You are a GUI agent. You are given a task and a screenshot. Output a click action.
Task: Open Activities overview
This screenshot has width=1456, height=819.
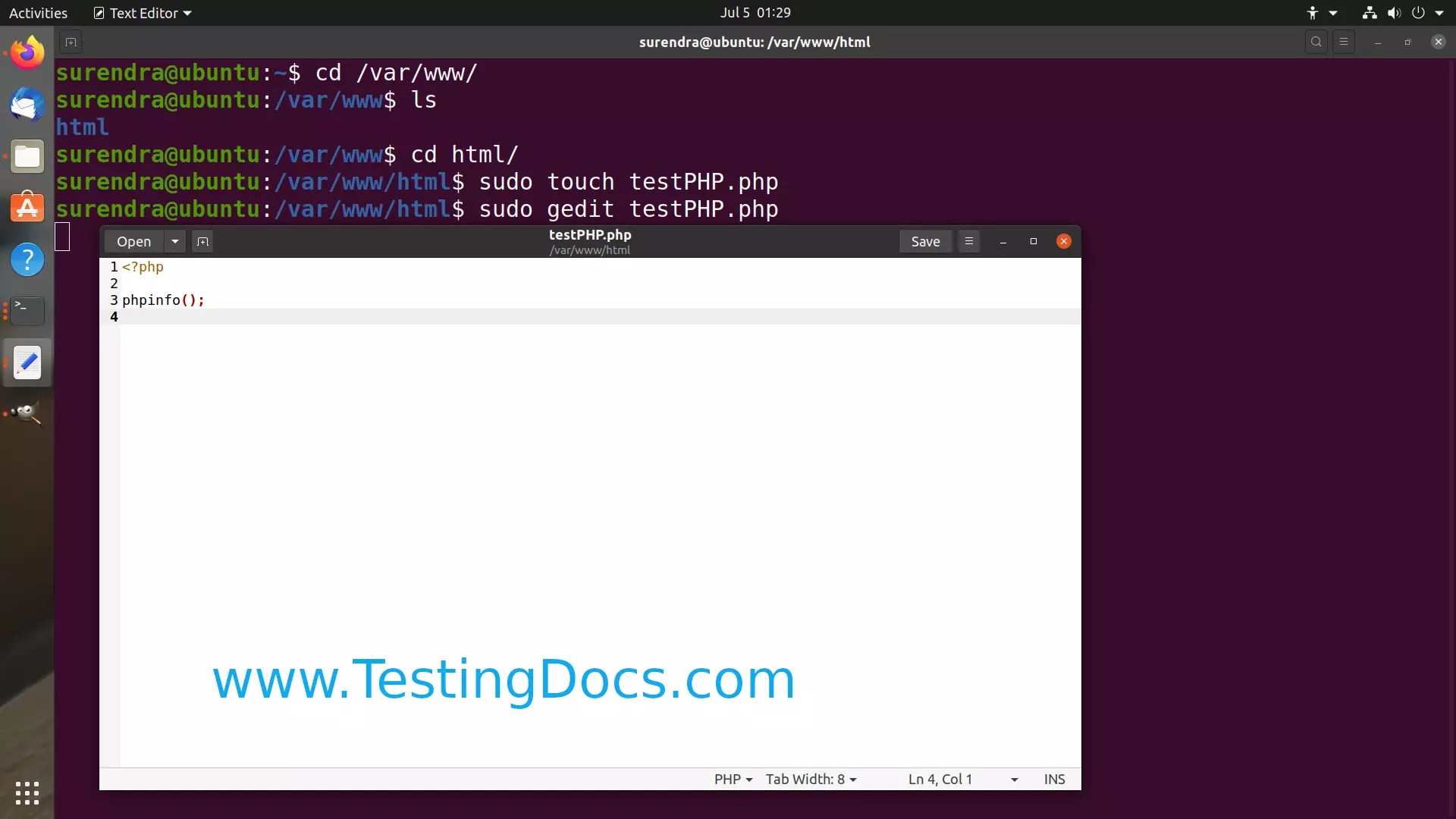(38, 13)
